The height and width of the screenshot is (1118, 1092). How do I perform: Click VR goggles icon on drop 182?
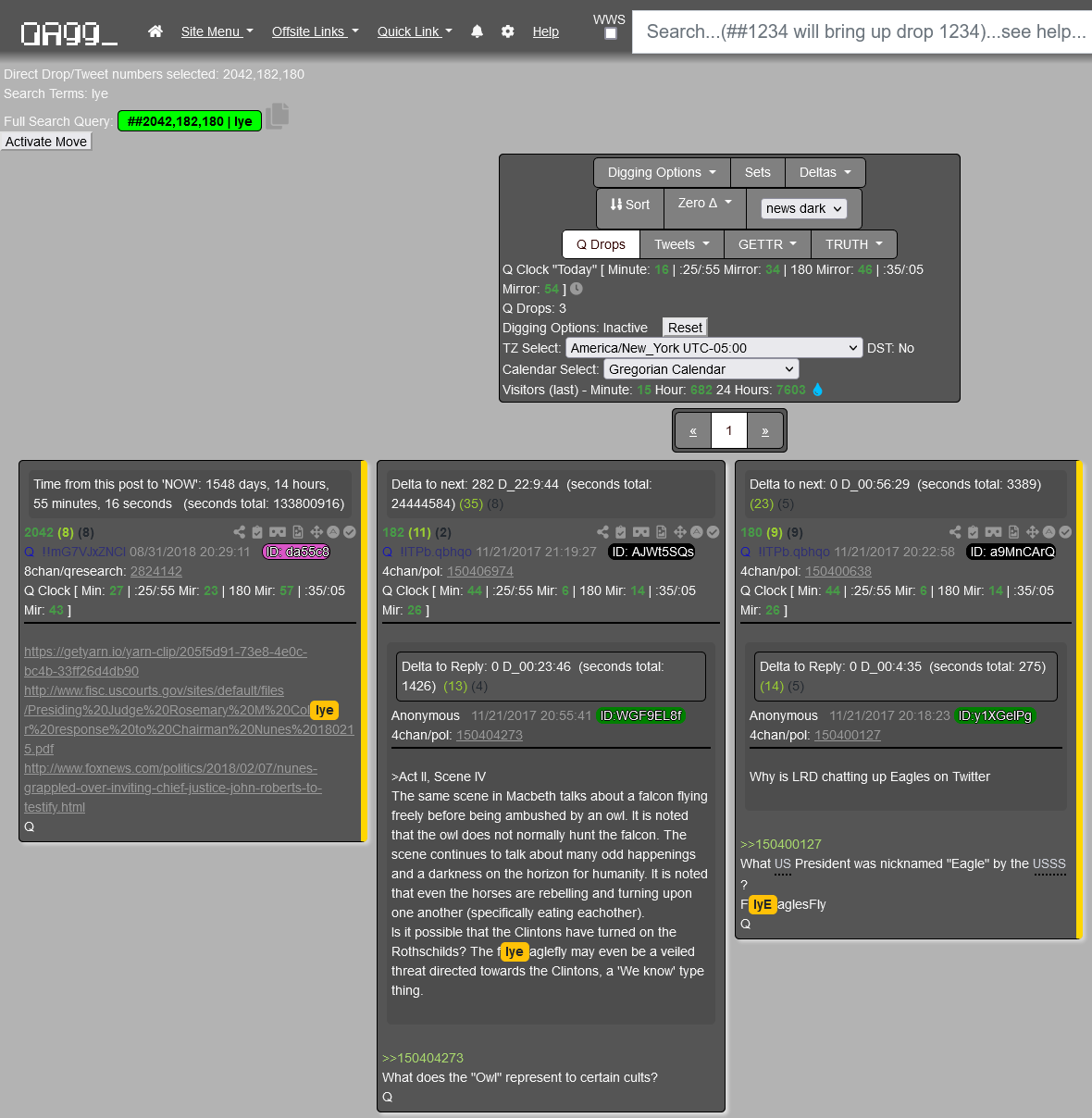click(x=641, y=532)
